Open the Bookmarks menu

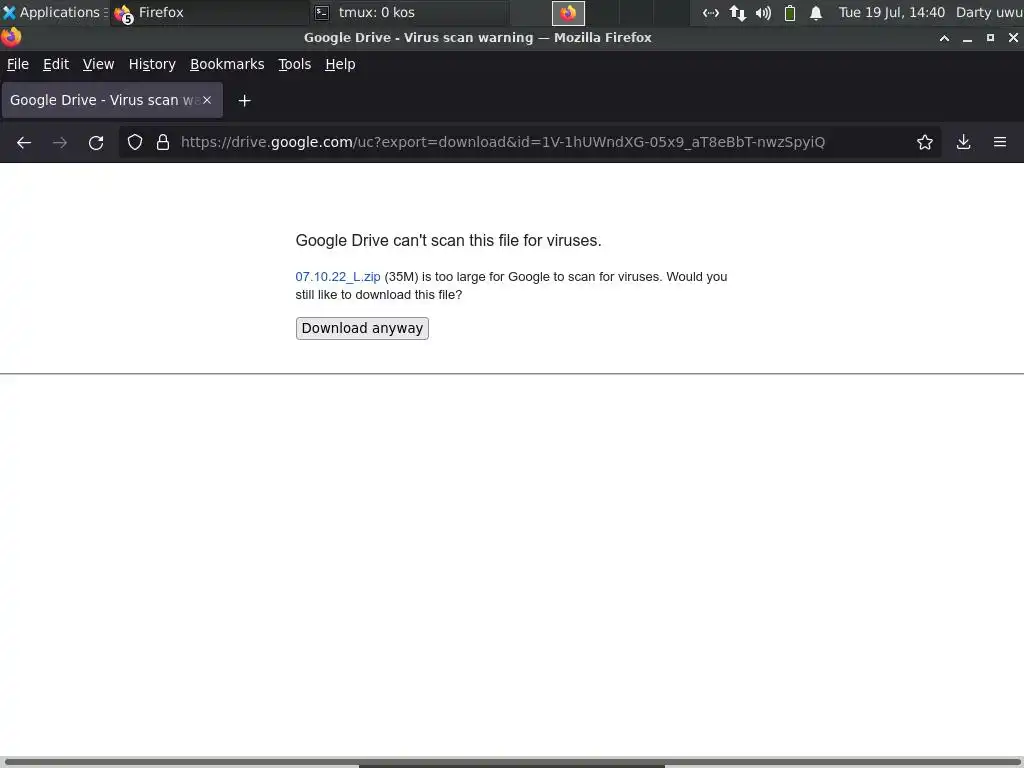227,64
